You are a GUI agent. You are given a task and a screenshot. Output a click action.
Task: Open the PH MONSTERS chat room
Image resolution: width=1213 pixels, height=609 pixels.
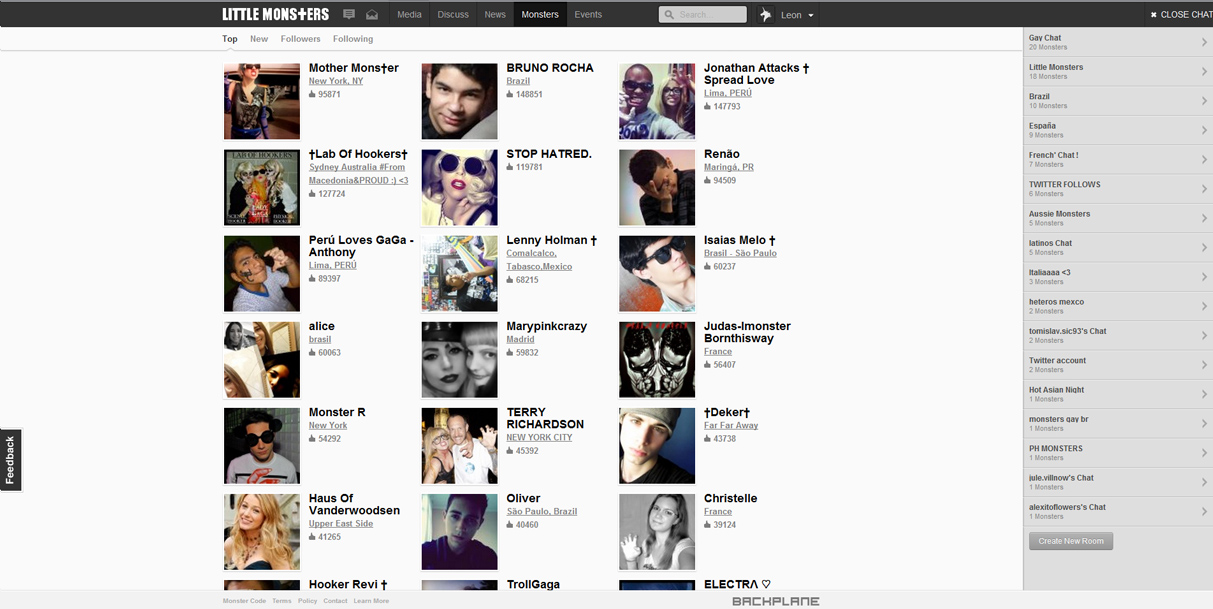pyautogui.click(x=1118, y=453)
